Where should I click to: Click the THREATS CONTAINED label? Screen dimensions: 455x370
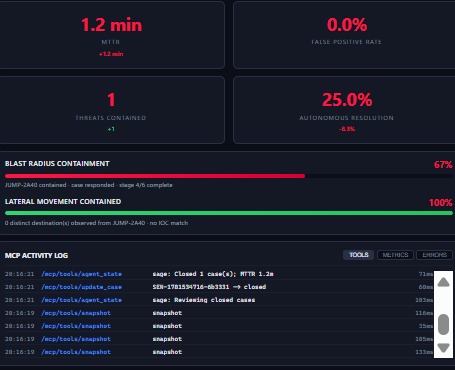pyautogui.click(x=111, y=118)
